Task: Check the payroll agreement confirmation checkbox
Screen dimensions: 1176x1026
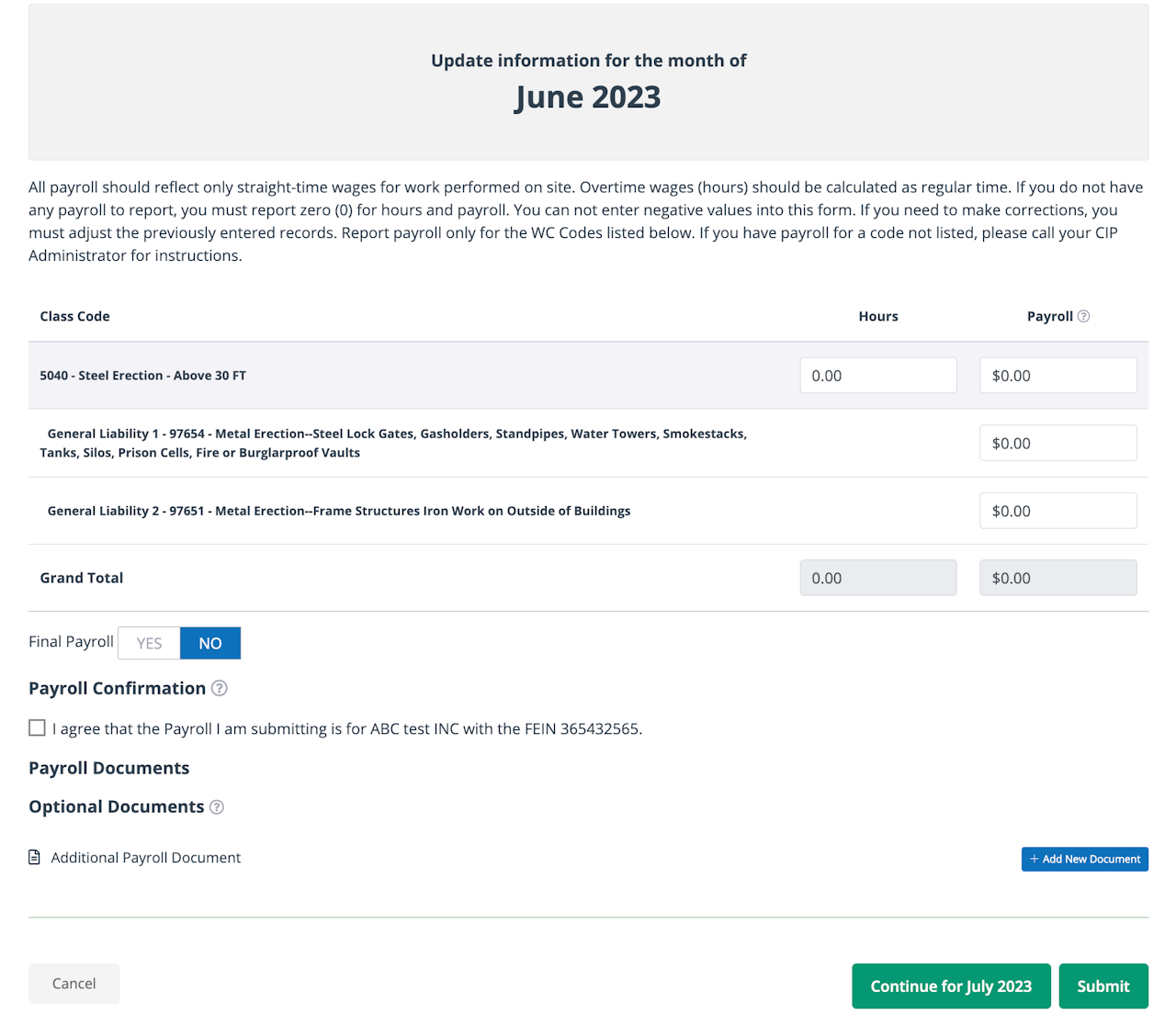Action: click(37, 728)
